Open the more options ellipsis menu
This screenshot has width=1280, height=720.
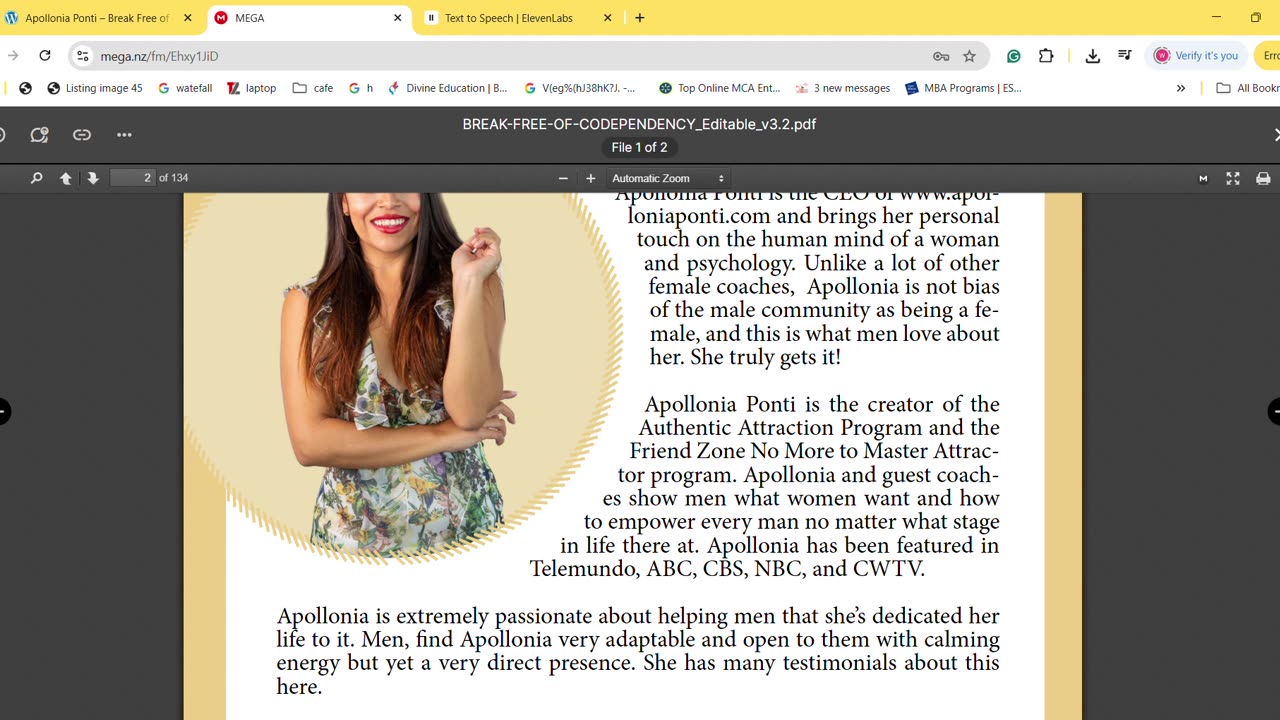click(124, 135)
